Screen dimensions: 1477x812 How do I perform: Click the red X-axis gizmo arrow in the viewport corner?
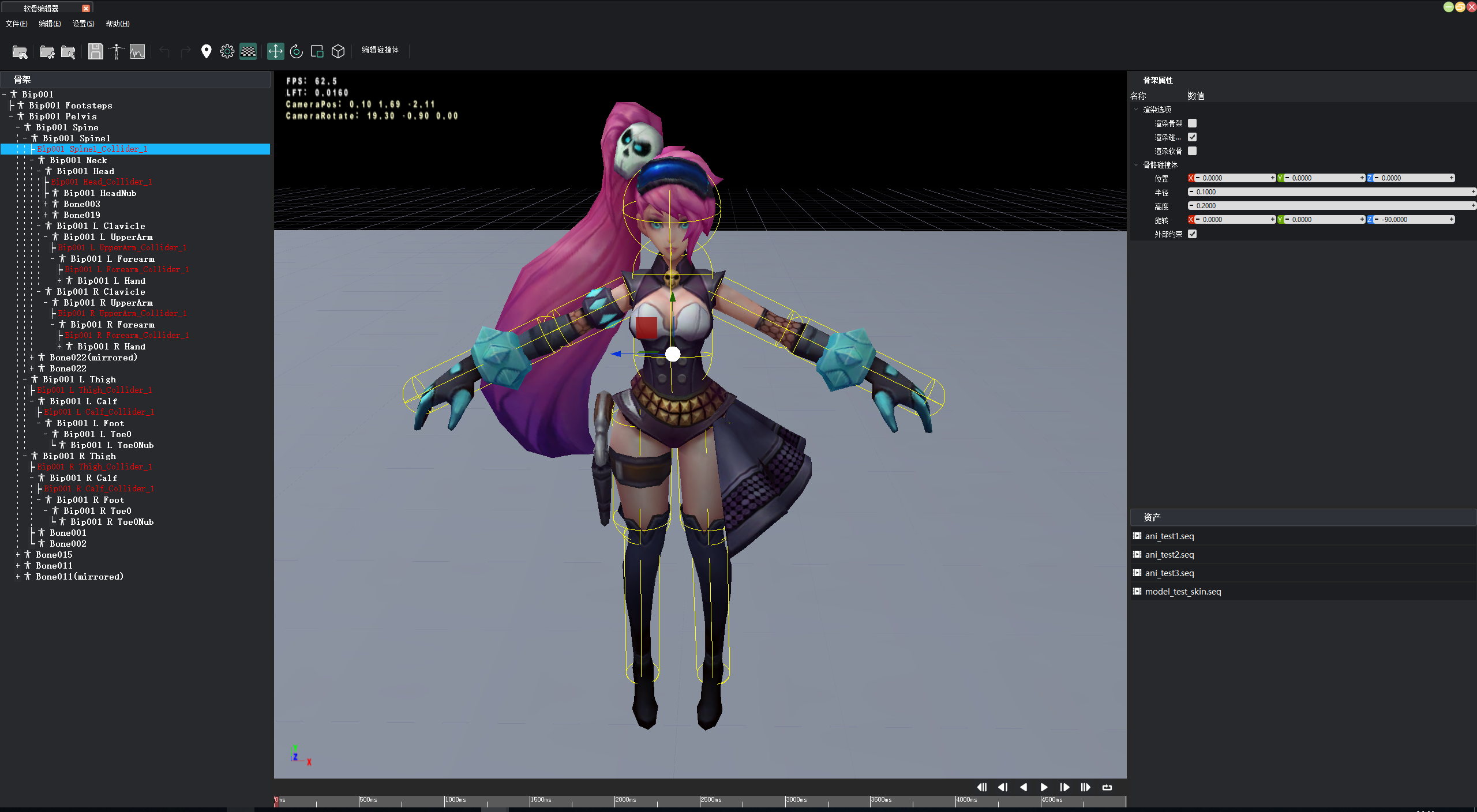click(x=309, y=762)
